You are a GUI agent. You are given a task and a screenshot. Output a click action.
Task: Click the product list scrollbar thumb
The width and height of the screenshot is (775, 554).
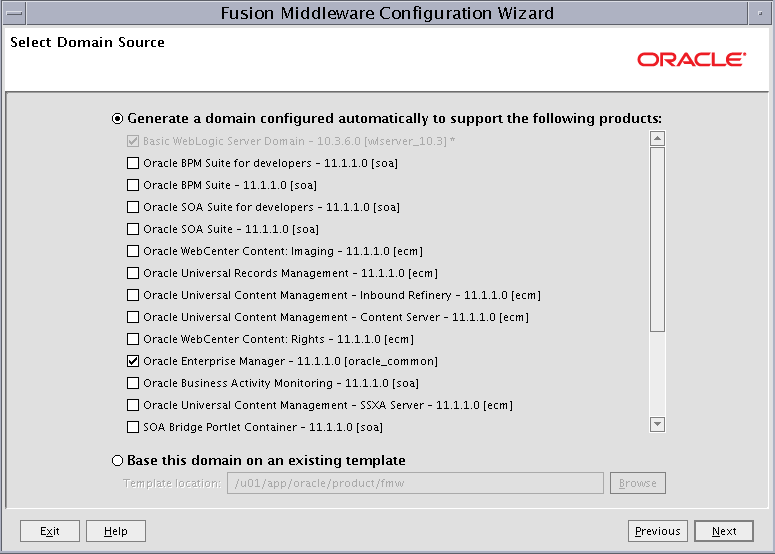[x=657, y=240]
